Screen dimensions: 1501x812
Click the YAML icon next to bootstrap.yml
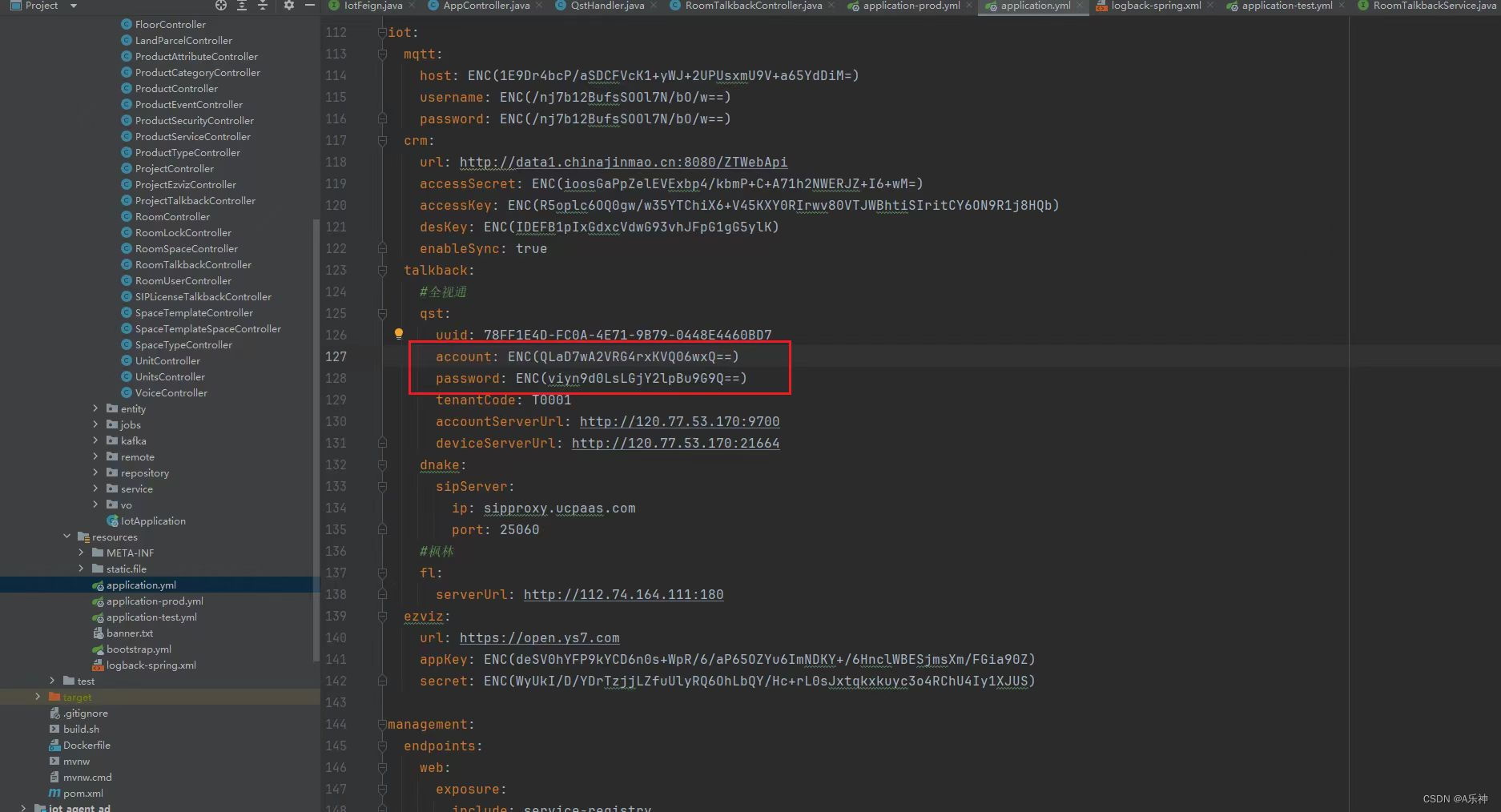pos(97,649)
